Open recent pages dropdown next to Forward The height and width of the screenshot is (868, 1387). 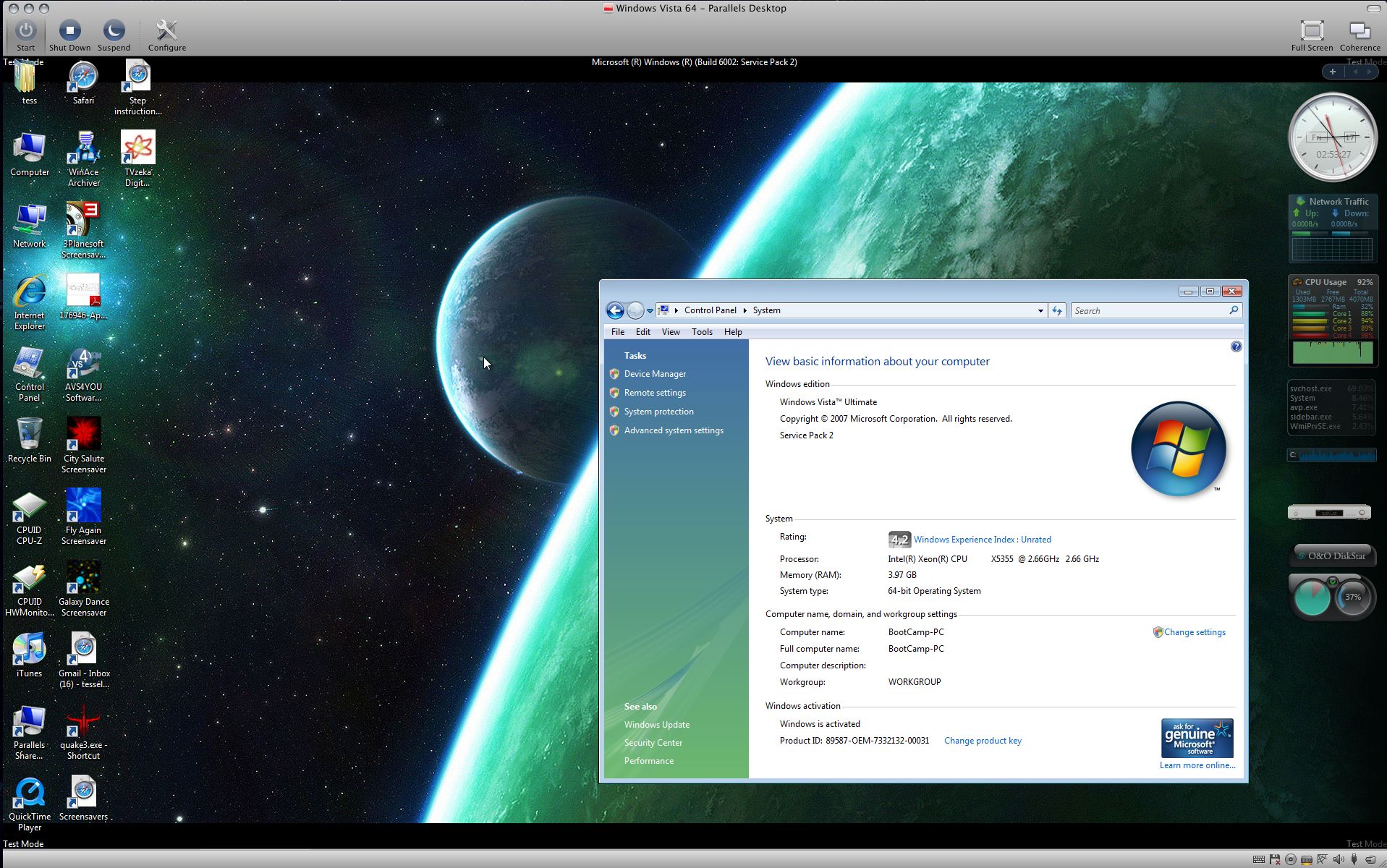point(650,310)
